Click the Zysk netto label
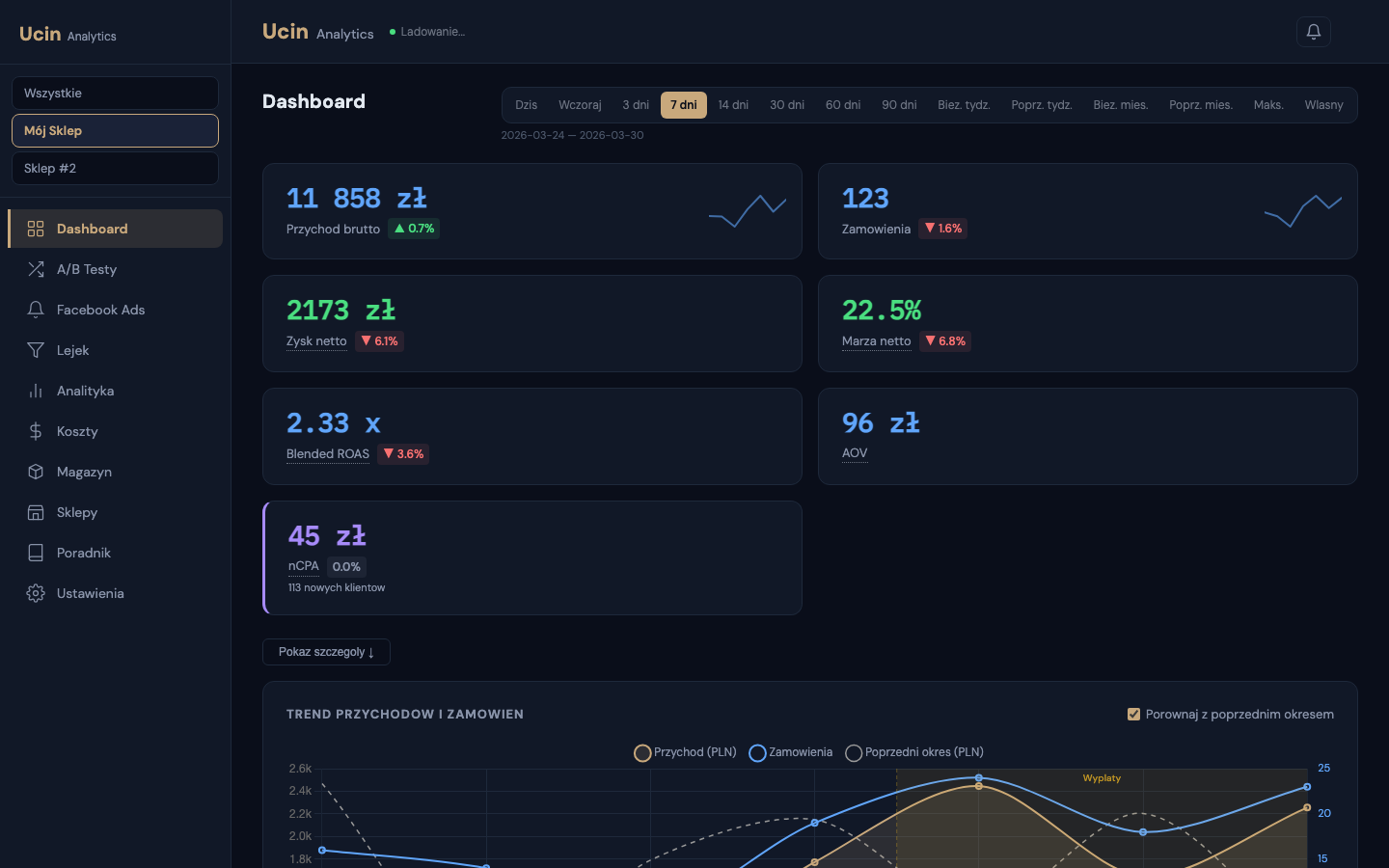This screenshot has width=1389, height=868. tap(316, 341)
